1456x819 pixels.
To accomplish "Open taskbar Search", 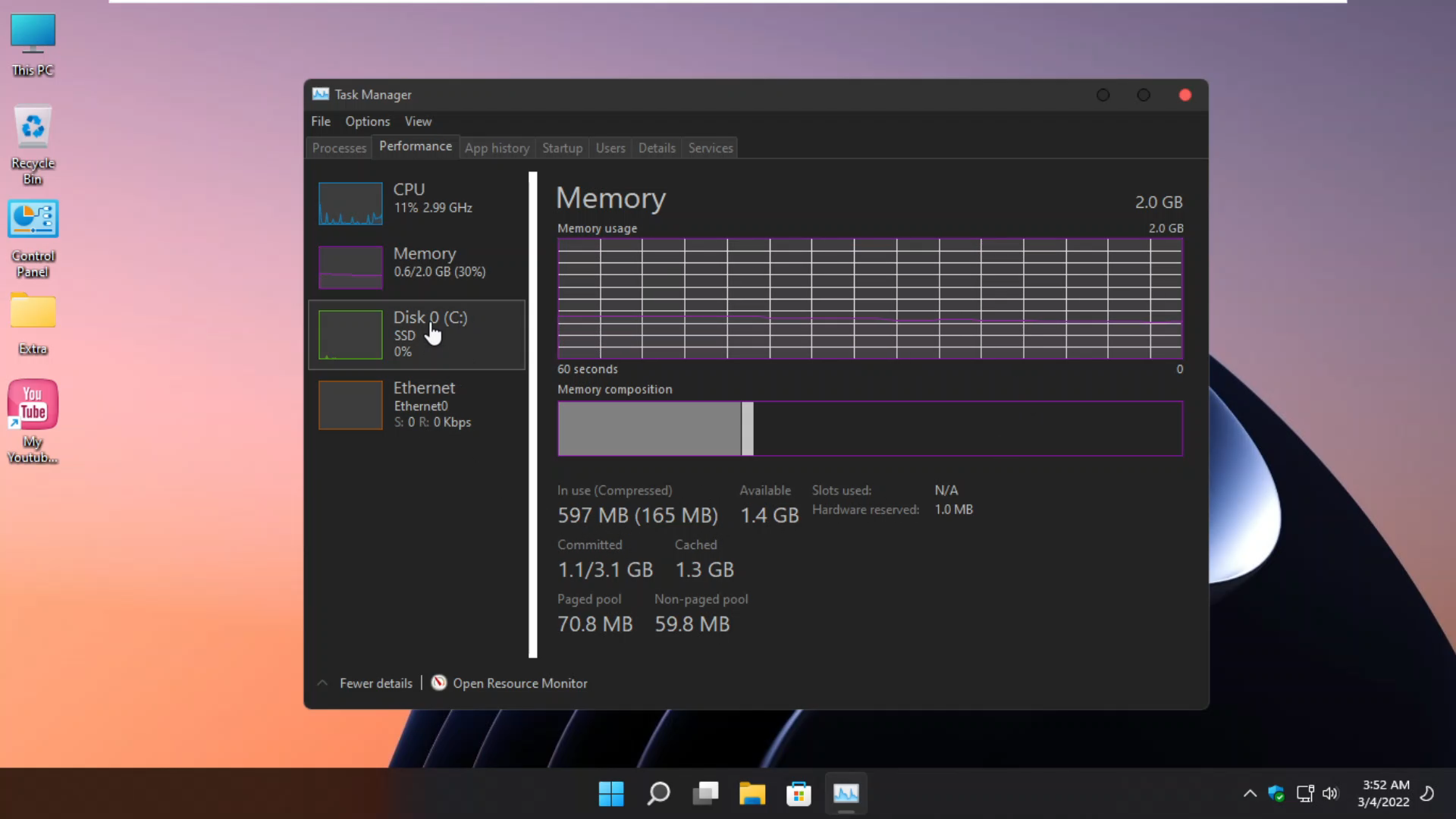I will click(658, 794).
